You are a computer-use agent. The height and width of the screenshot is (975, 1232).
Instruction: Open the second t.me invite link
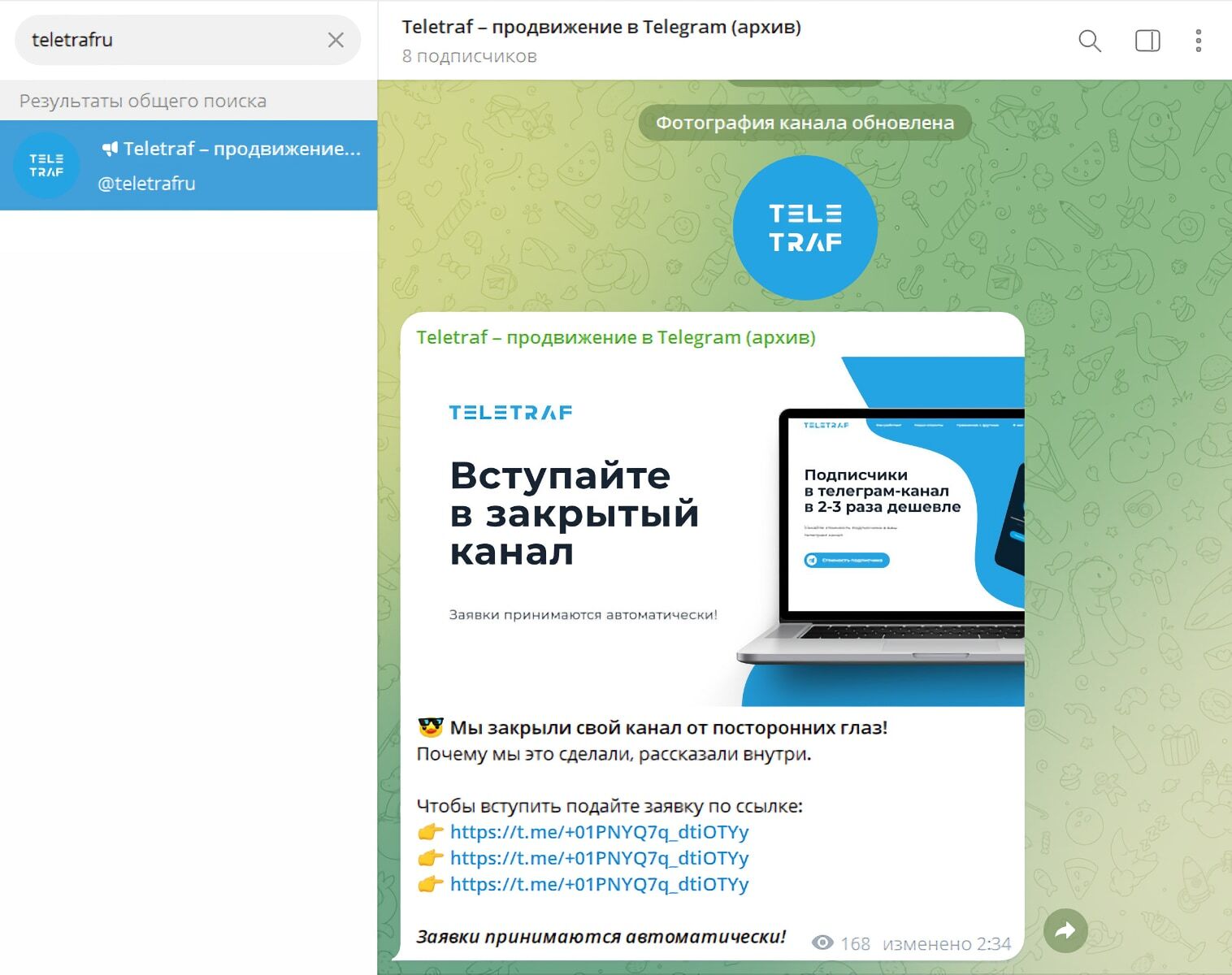(599, 858)
